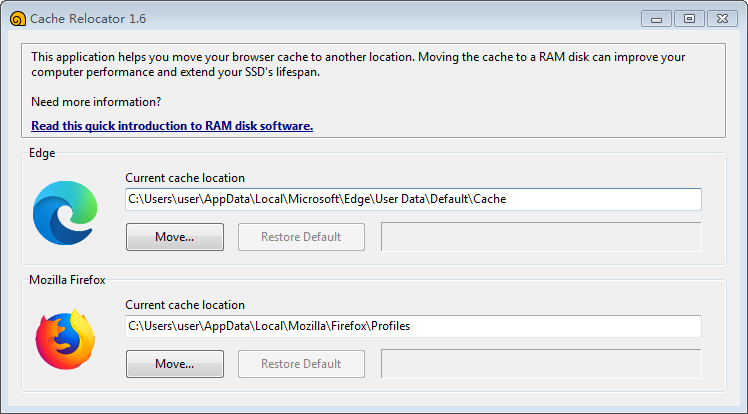Click the 'Need more information?' text

(96, 102)
